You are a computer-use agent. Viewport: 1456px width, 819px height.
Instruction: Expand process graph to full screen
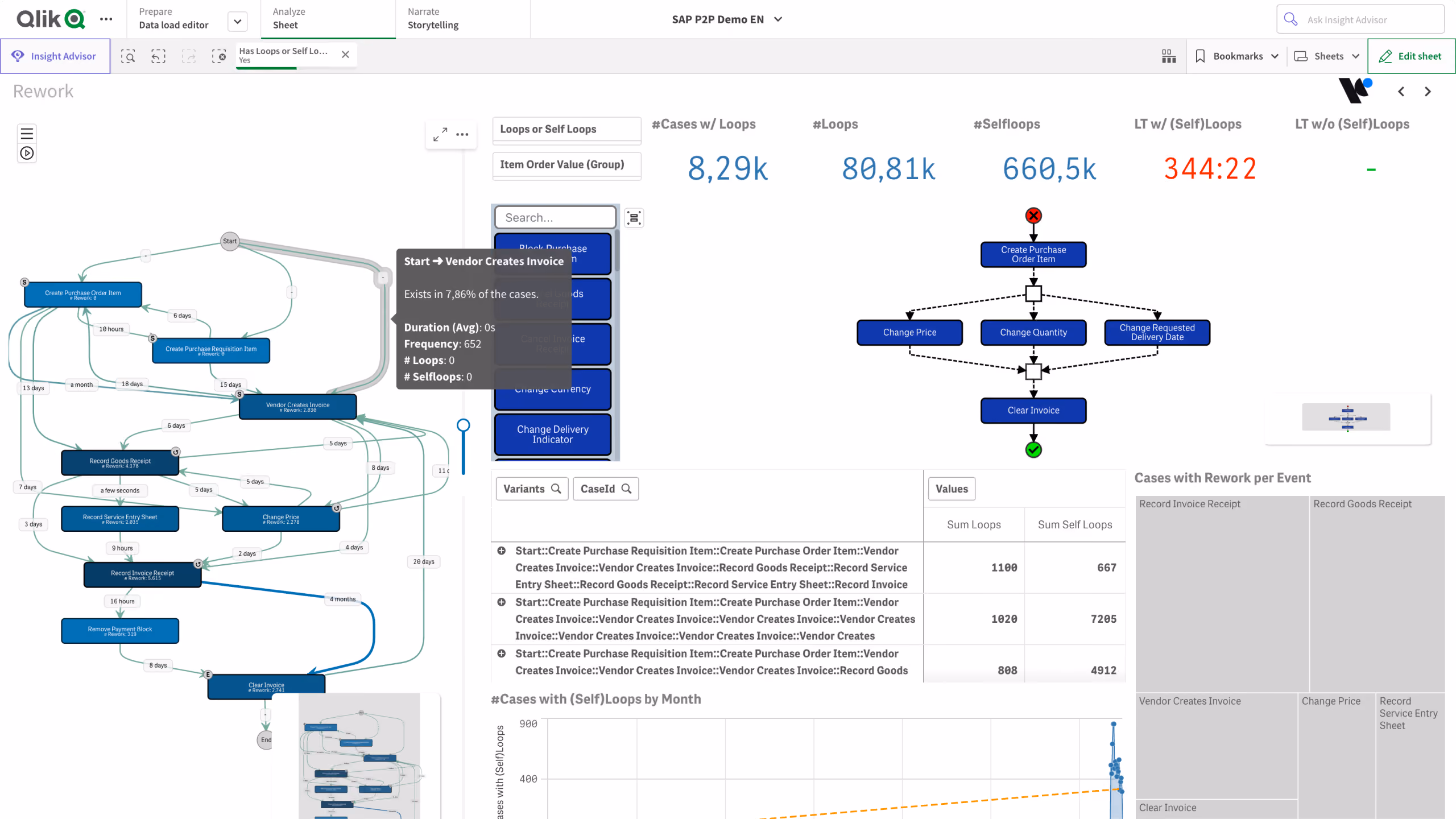pos(440,134)
